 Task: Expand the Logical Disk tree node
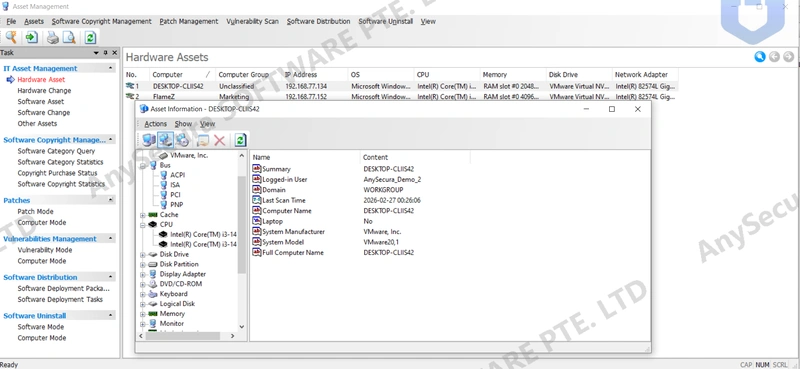click(x=143, y=304)
